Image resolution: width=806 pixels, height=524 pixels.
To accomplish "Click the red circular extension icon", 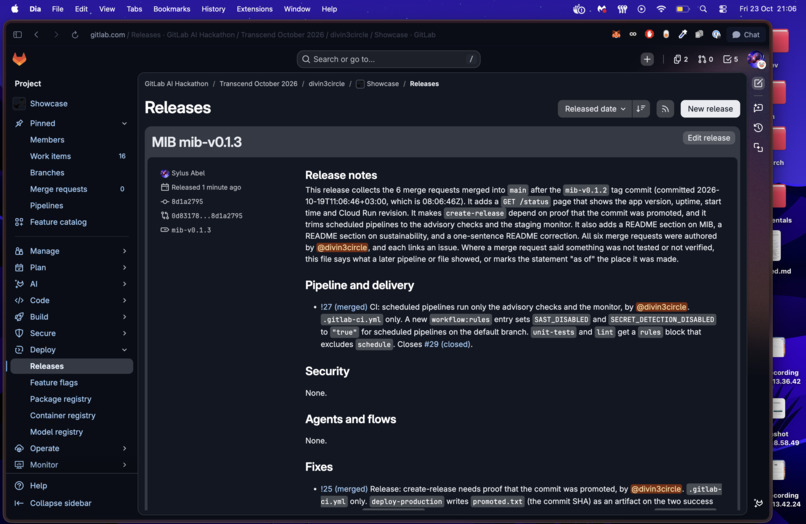I will click(x=649, y=34).
